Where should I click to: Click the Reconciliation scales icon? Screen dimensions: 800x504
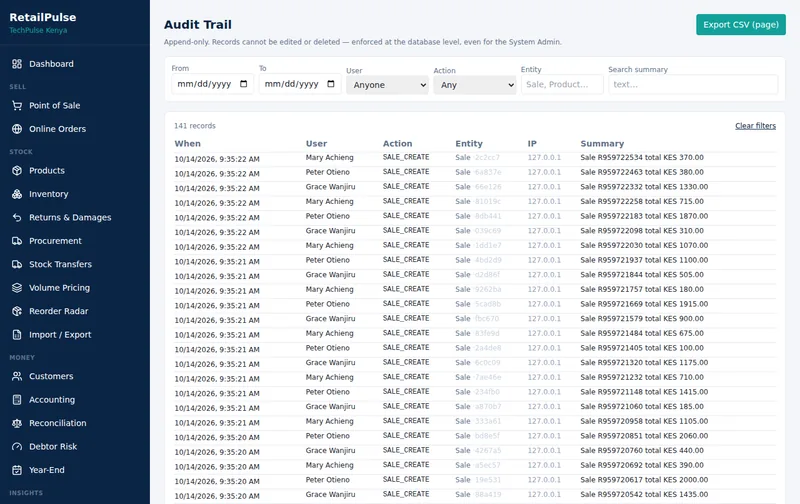[x=17, y=423]
